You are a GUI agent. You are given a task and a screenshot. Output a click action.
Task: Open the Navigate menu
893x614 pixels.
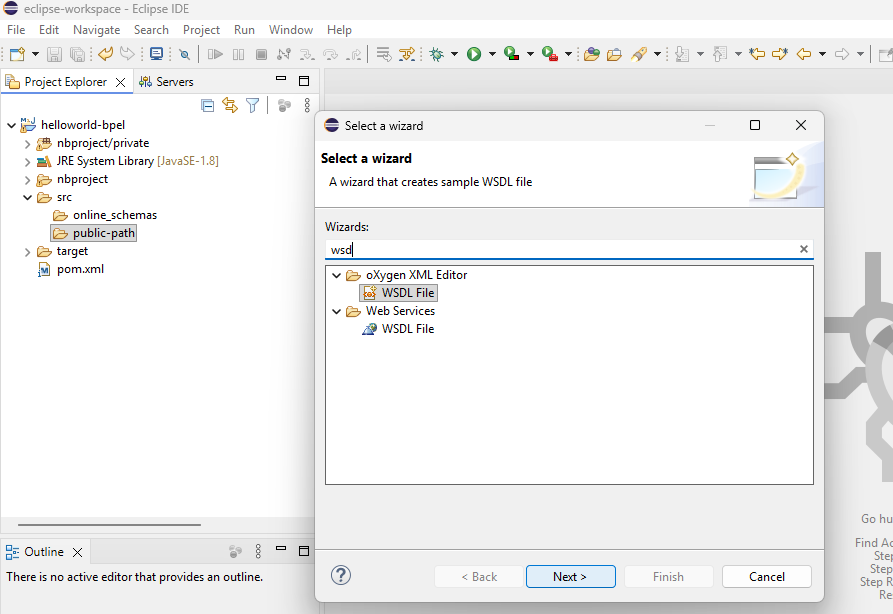click(x=96, y=30)
